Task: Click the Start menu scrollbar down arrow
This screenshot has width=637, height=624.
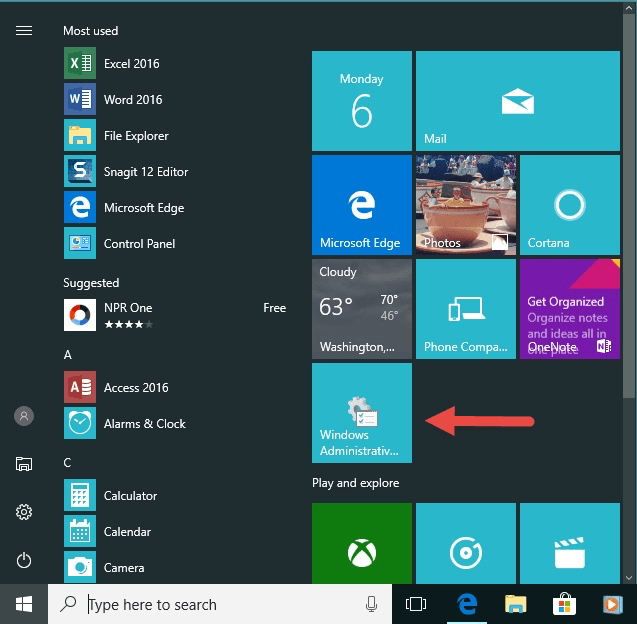Action: point(629,578)
